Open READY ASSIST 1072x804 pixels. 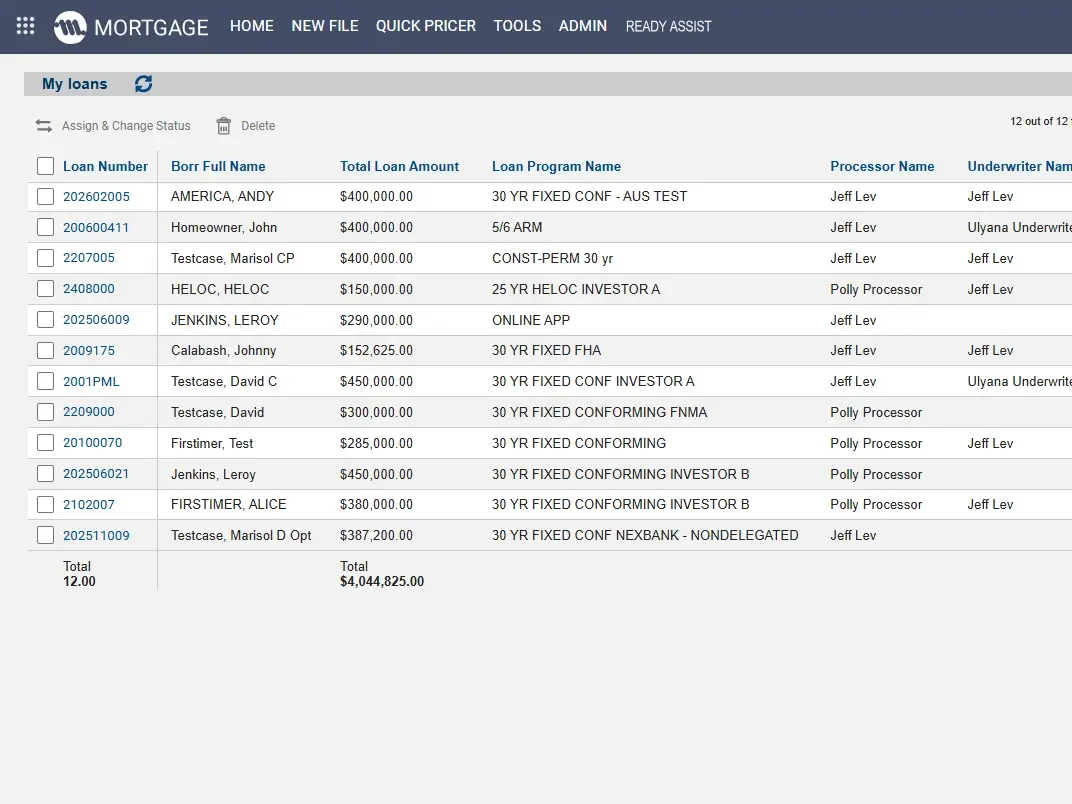pos(669,27)
